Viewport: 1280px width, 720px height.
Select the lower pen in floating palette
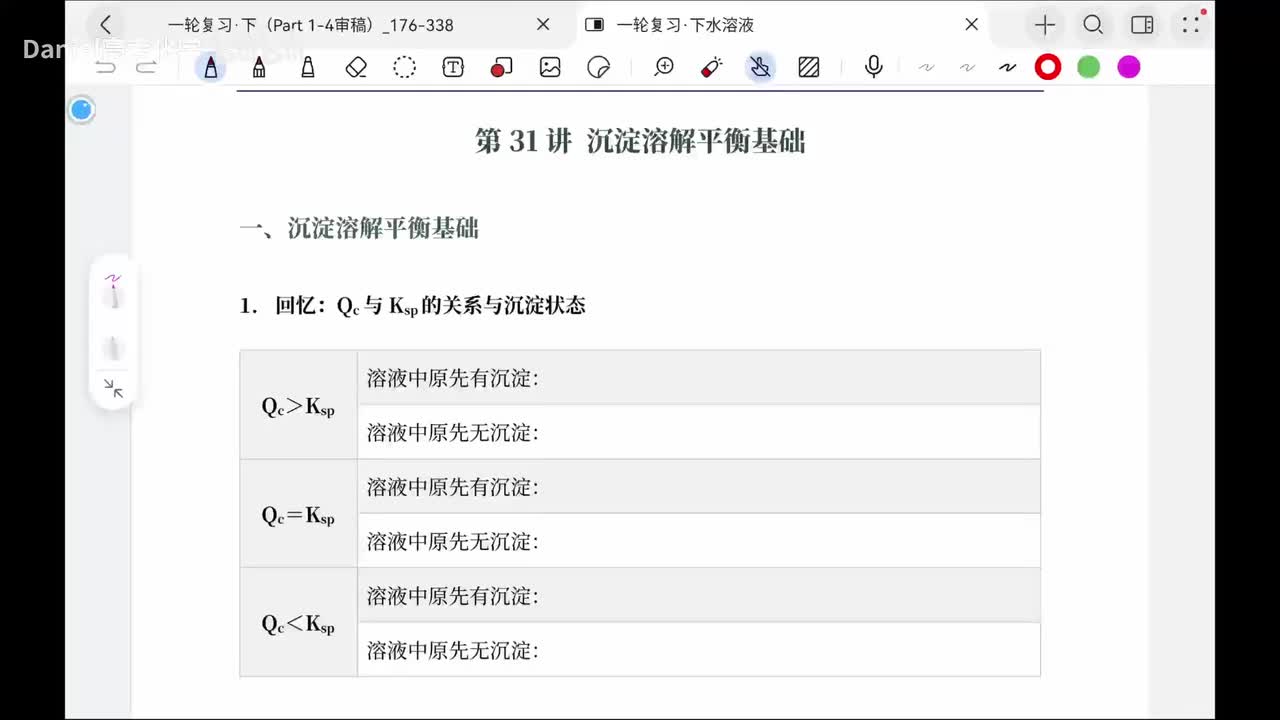click(x=113, y=348)
